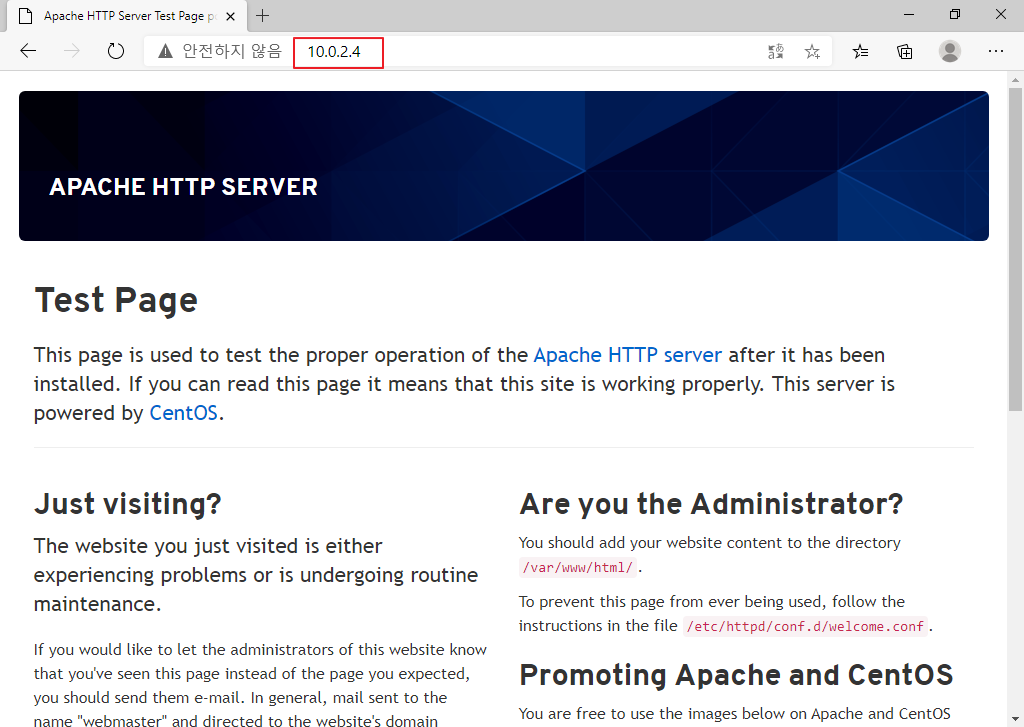Follow the Apache HTTP server link

point(628,355)
